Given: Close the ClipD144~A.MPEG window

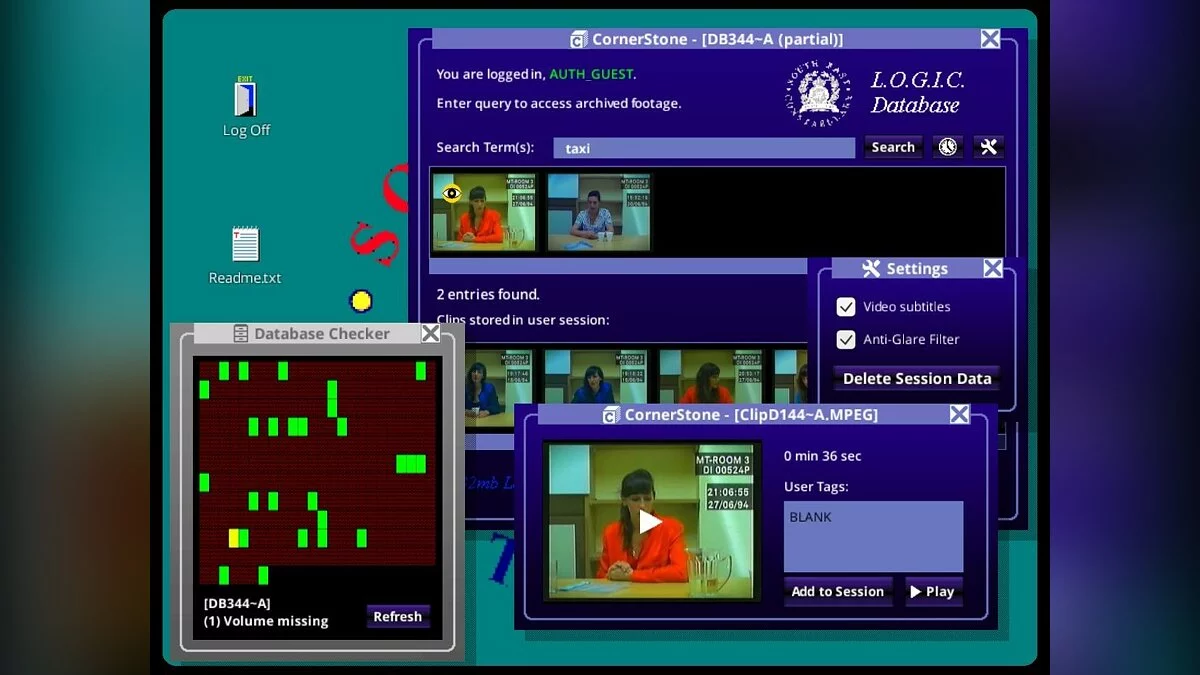Looking at the screenshot, I should coord(959,414).
